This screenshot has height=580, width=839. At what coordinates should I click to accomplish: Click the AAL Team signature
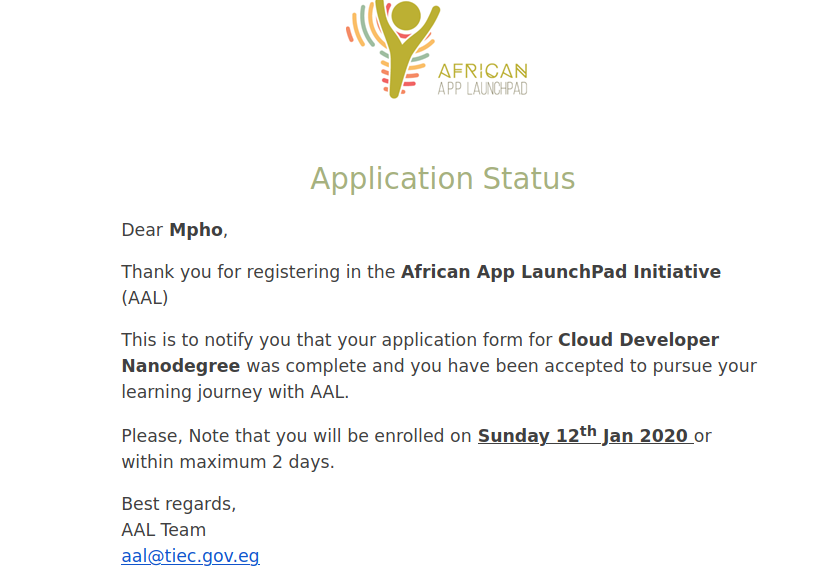point(164,530)
